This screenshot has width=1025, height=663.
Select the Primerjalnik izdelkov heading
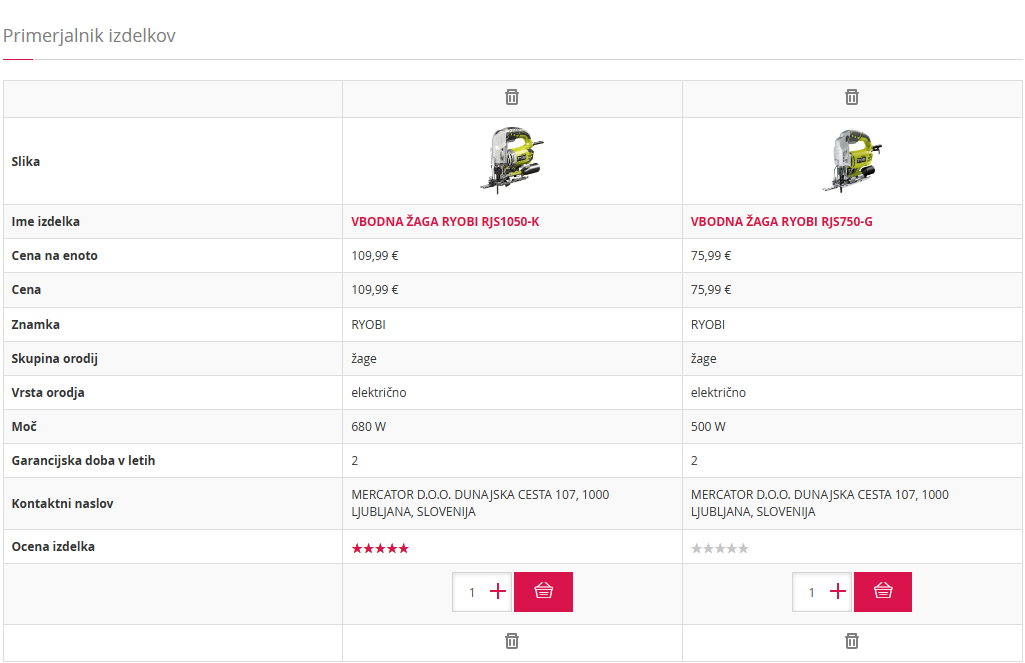[x=89, y=35]
